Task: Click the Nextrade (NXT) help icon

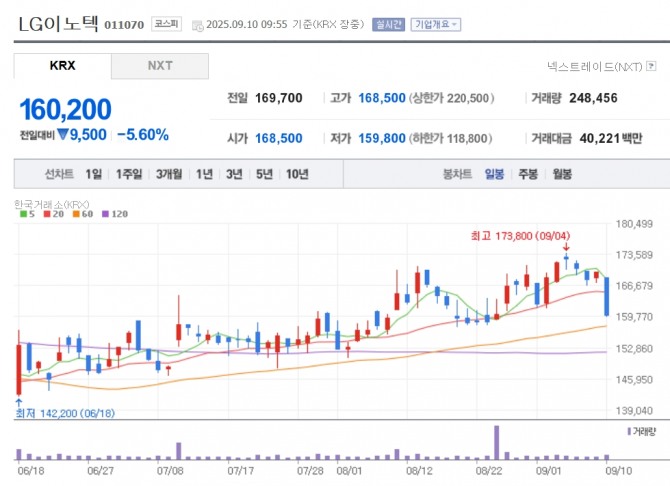Action: 651,67
